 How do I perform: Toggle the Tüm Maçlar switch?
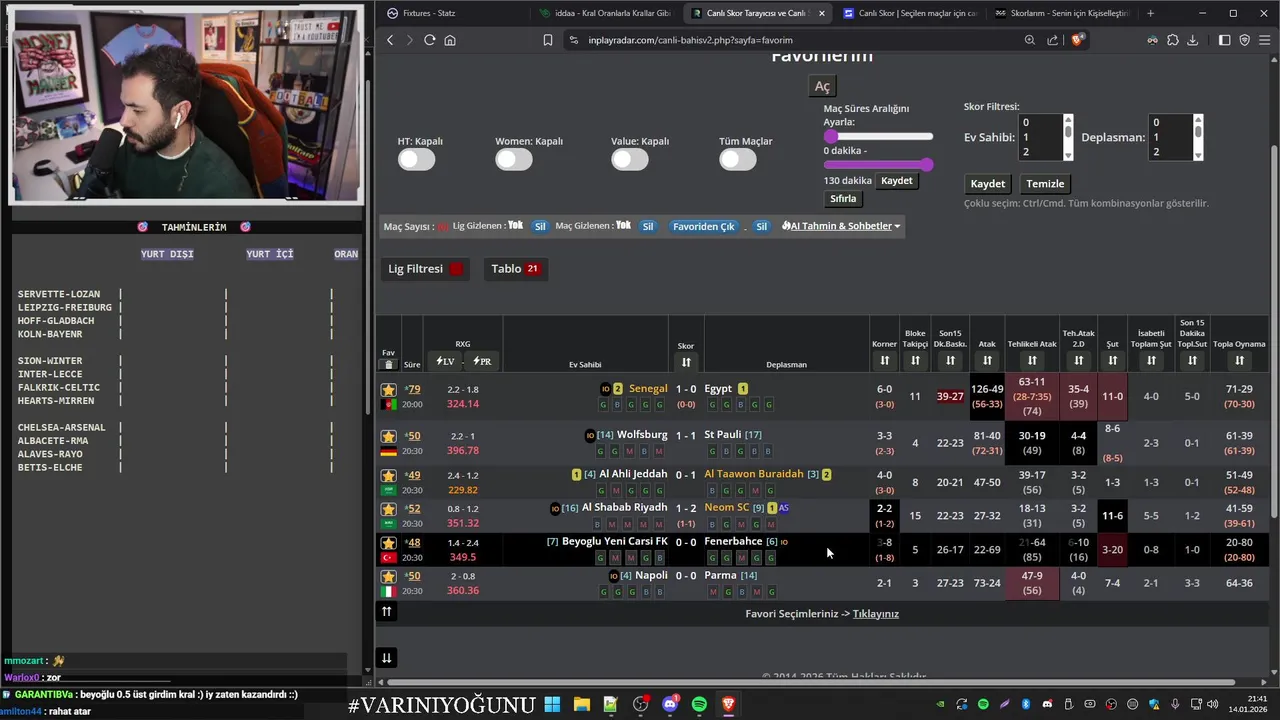[x=737, y=159]
